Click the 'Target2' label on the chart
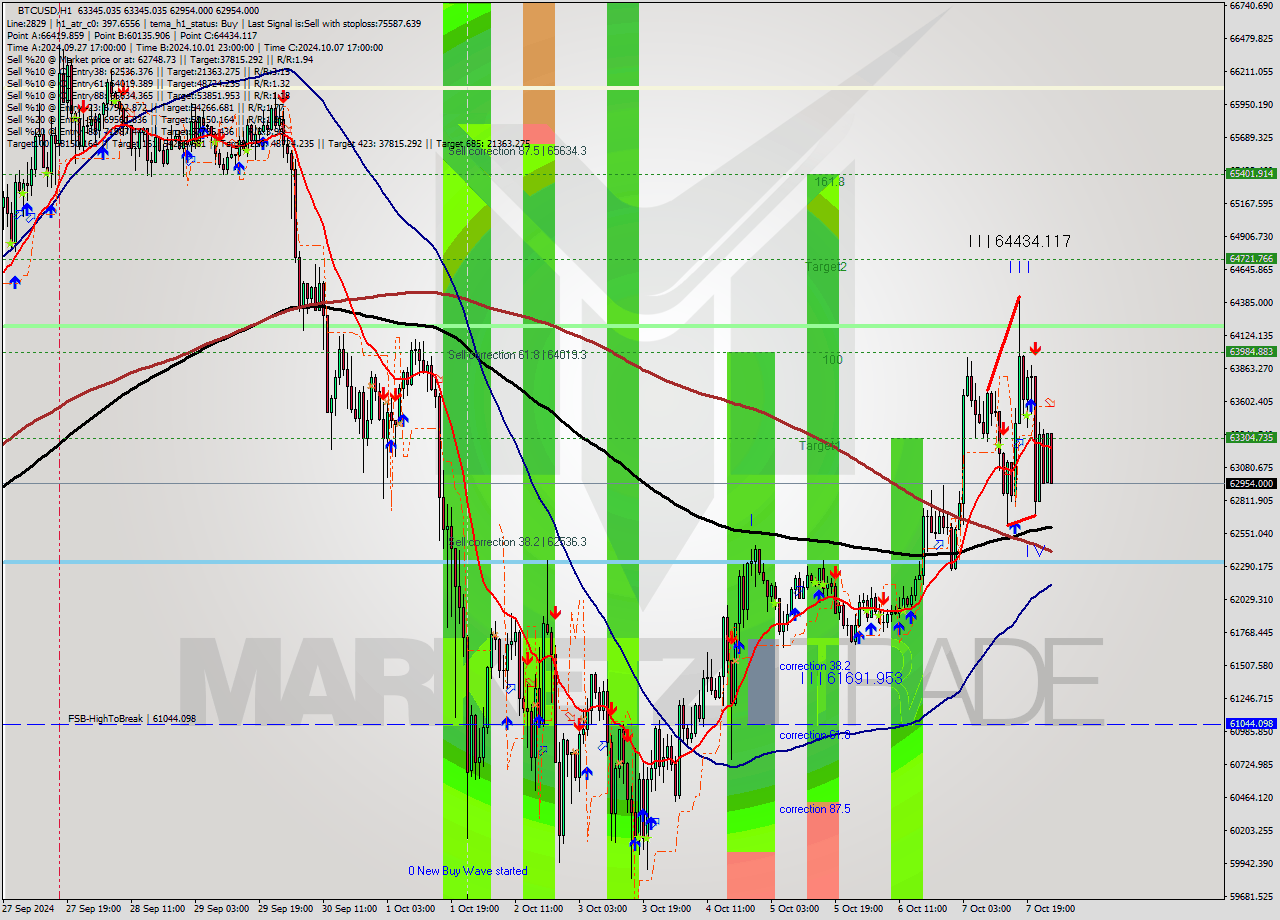Viewport: 1280px width, 920px height. click(x=826, y=267)
